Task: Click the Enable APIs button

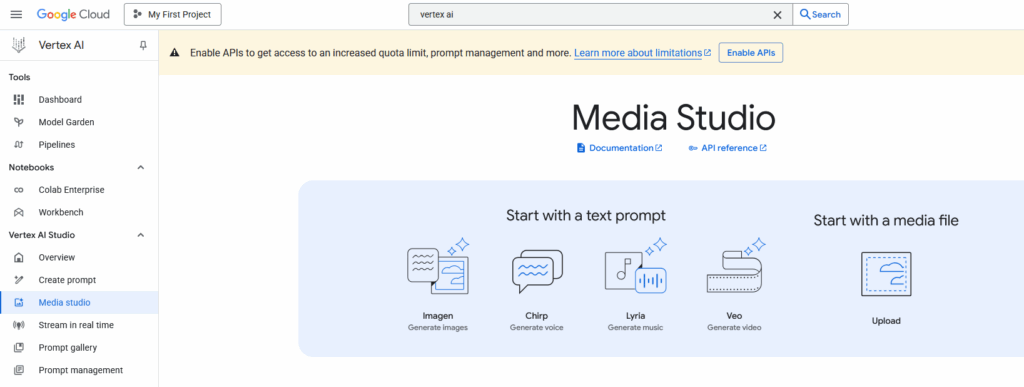Action: tap(750, 53)
